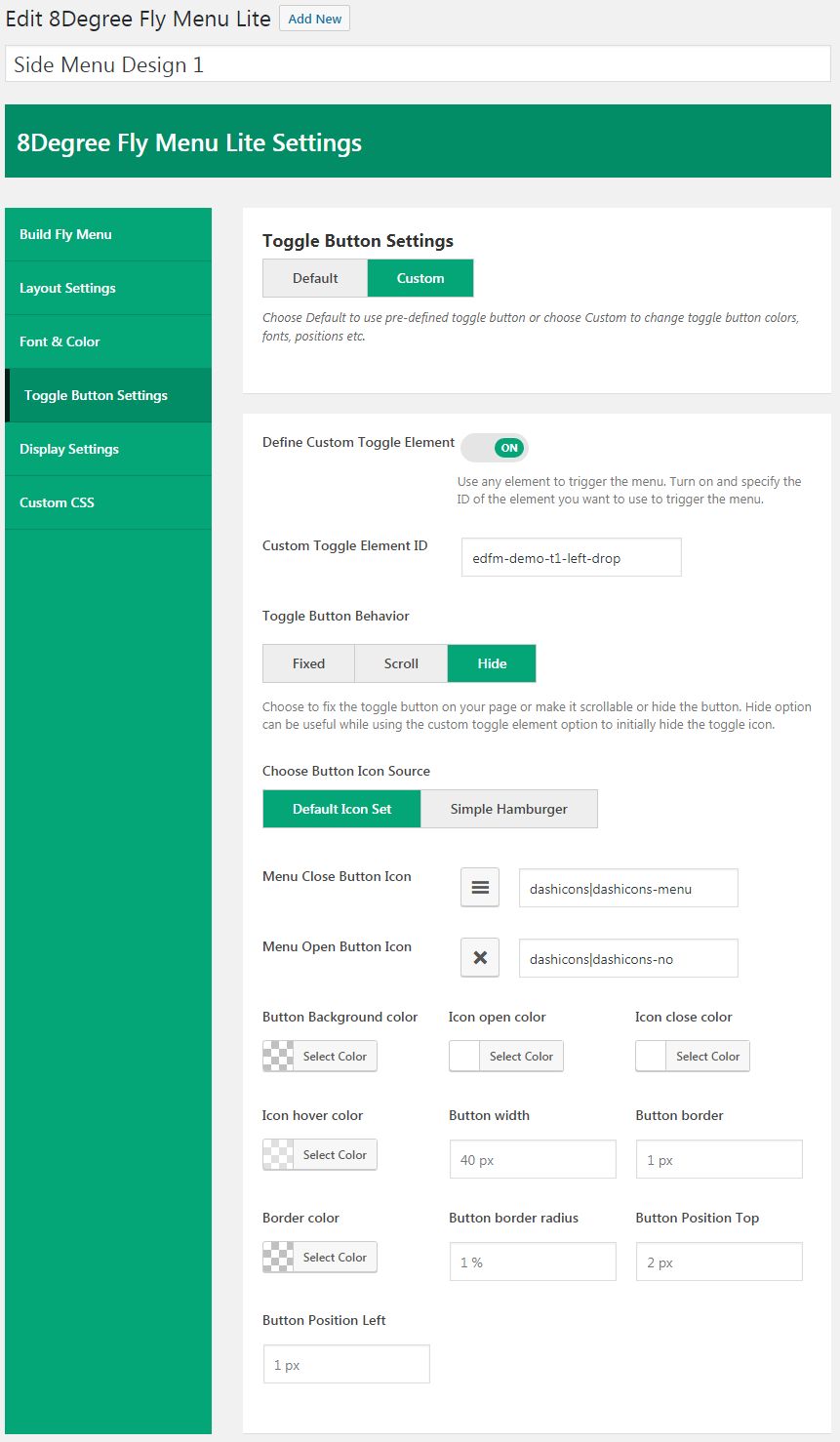This screenshot has height=1442, width=840.
Task: Click the Button Background color transparent swatch
Action: 278,1057
